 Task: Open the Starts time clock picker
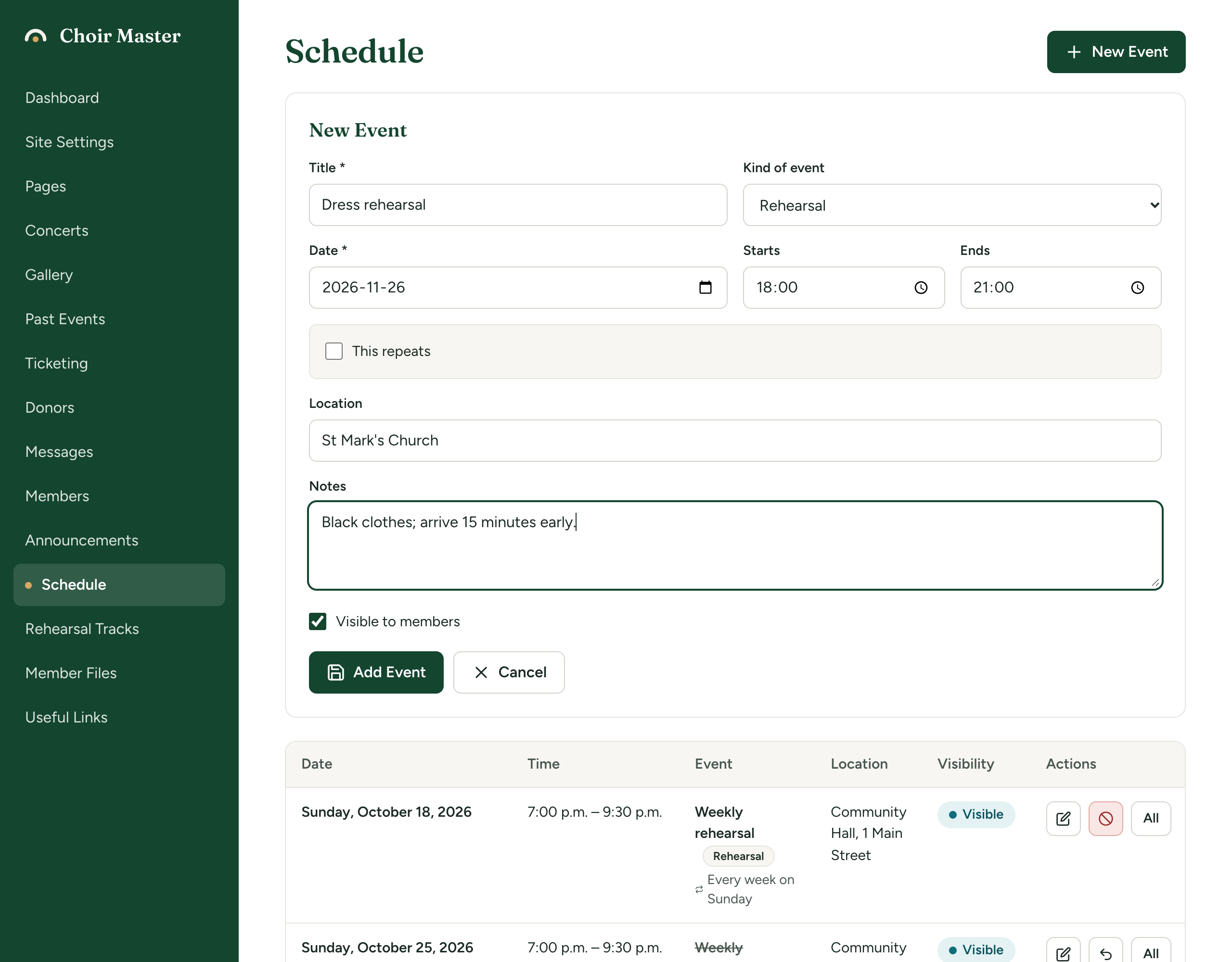(x=921, y=288)
